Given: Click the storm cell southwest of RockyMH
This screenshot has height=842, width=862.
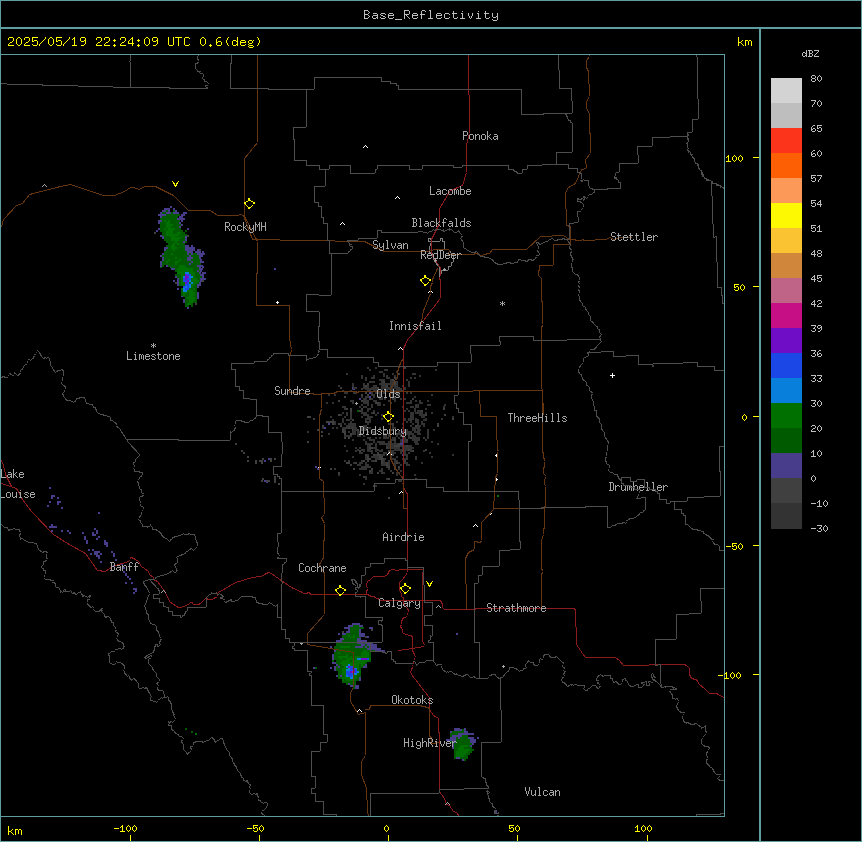Looking at the screenshot, I should tap(181, 257).
